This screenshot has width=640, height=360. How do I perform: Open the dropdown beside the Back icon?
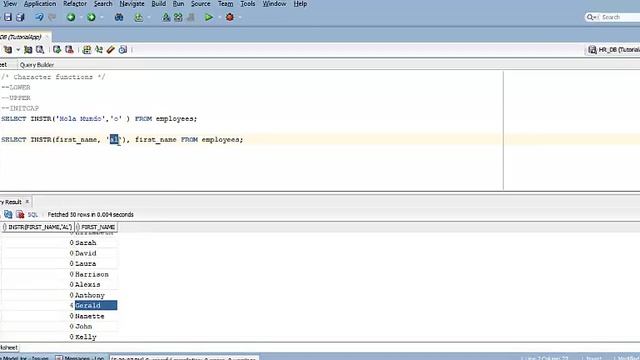[81, 18]
